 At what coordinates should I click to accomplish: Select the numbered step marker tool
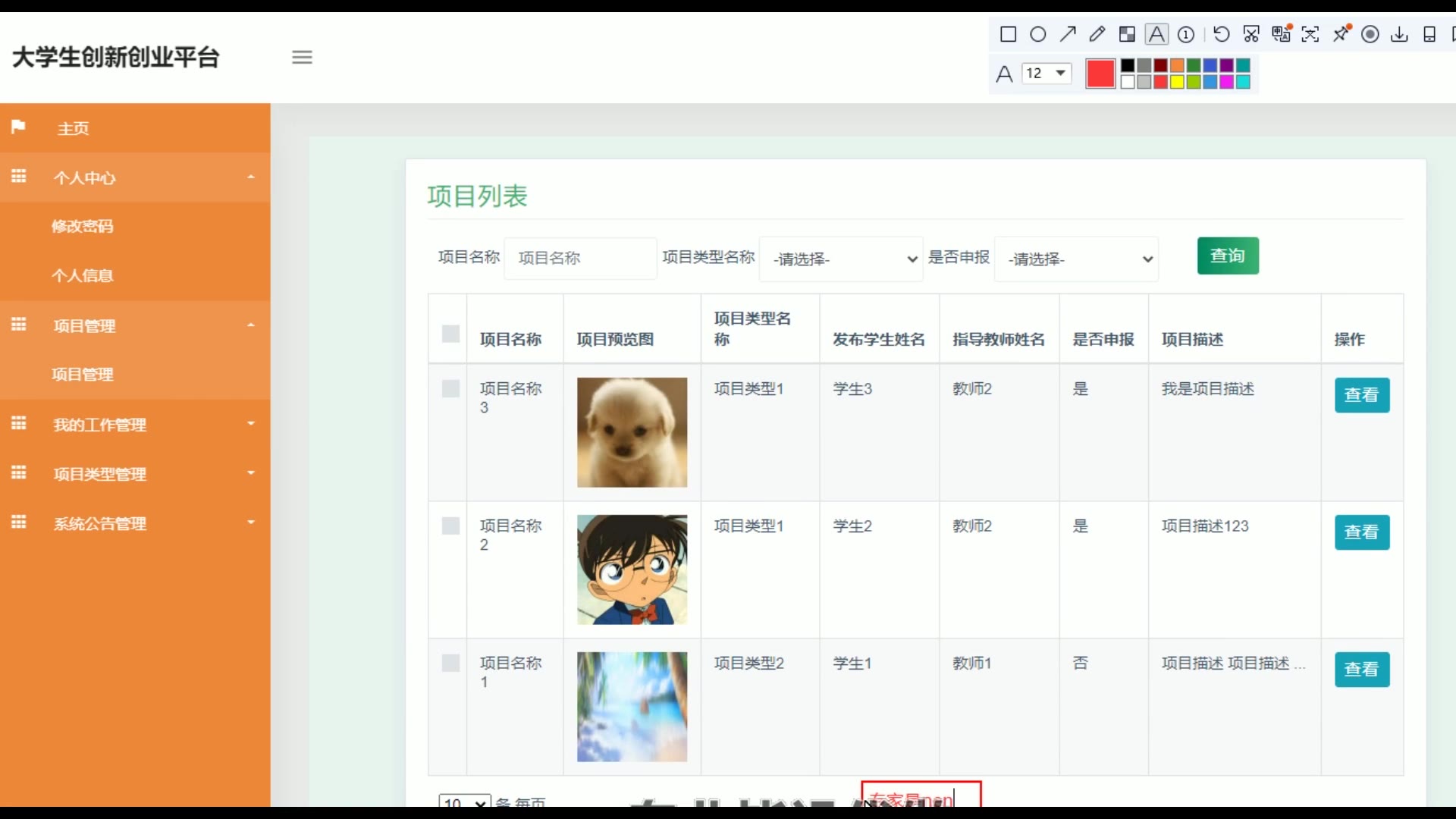(1186, 34)
